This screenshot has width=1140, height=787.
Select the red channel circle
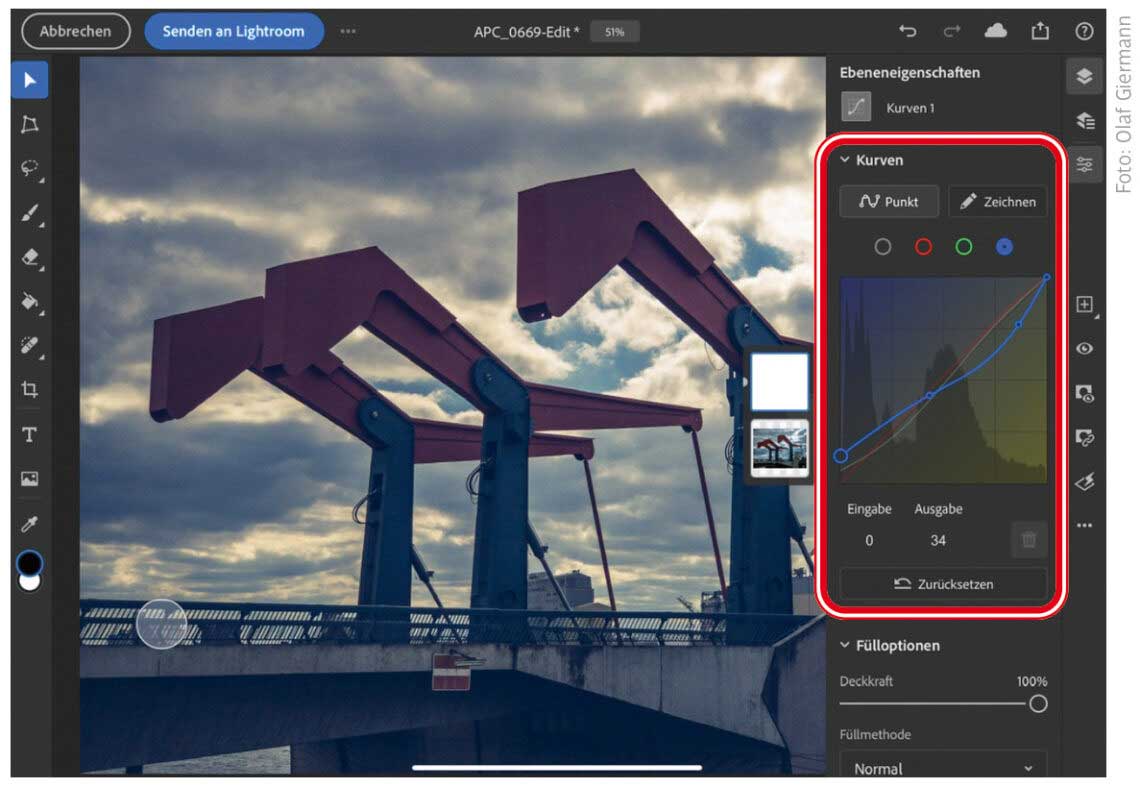click(923, 246)
